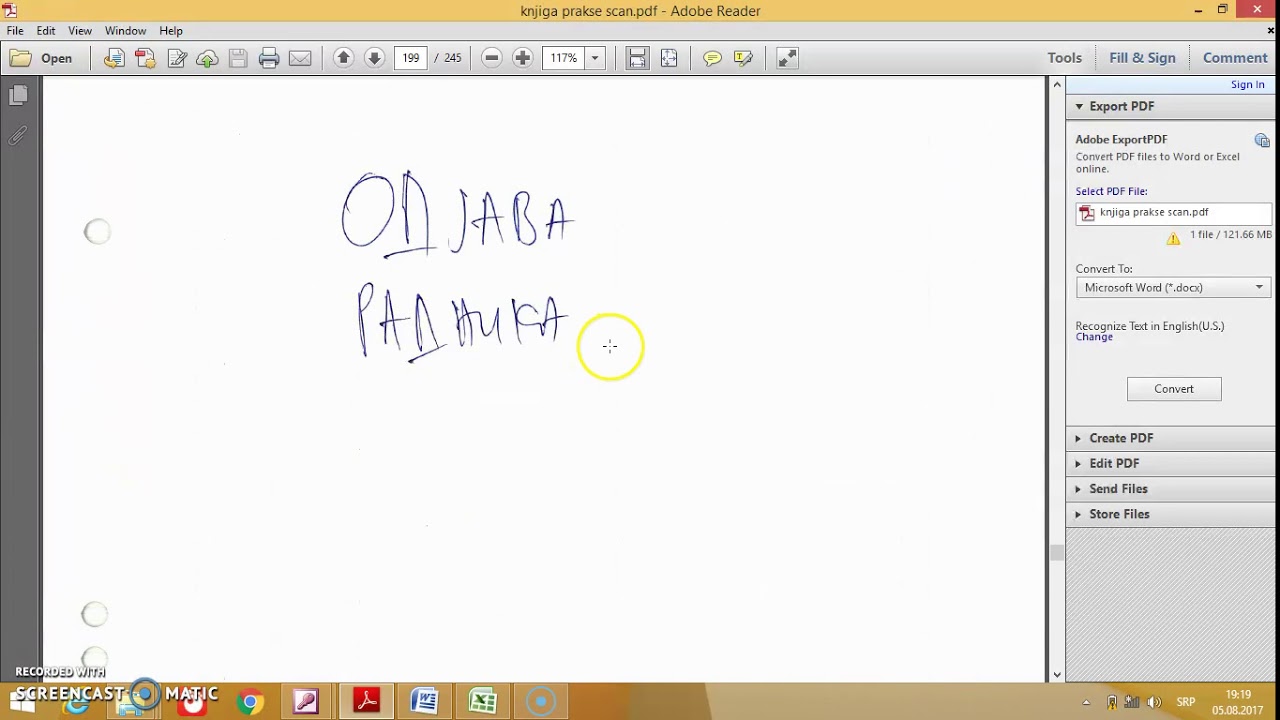
Task: Click the read mode expand icon
Action: click(x=787, y=58)
